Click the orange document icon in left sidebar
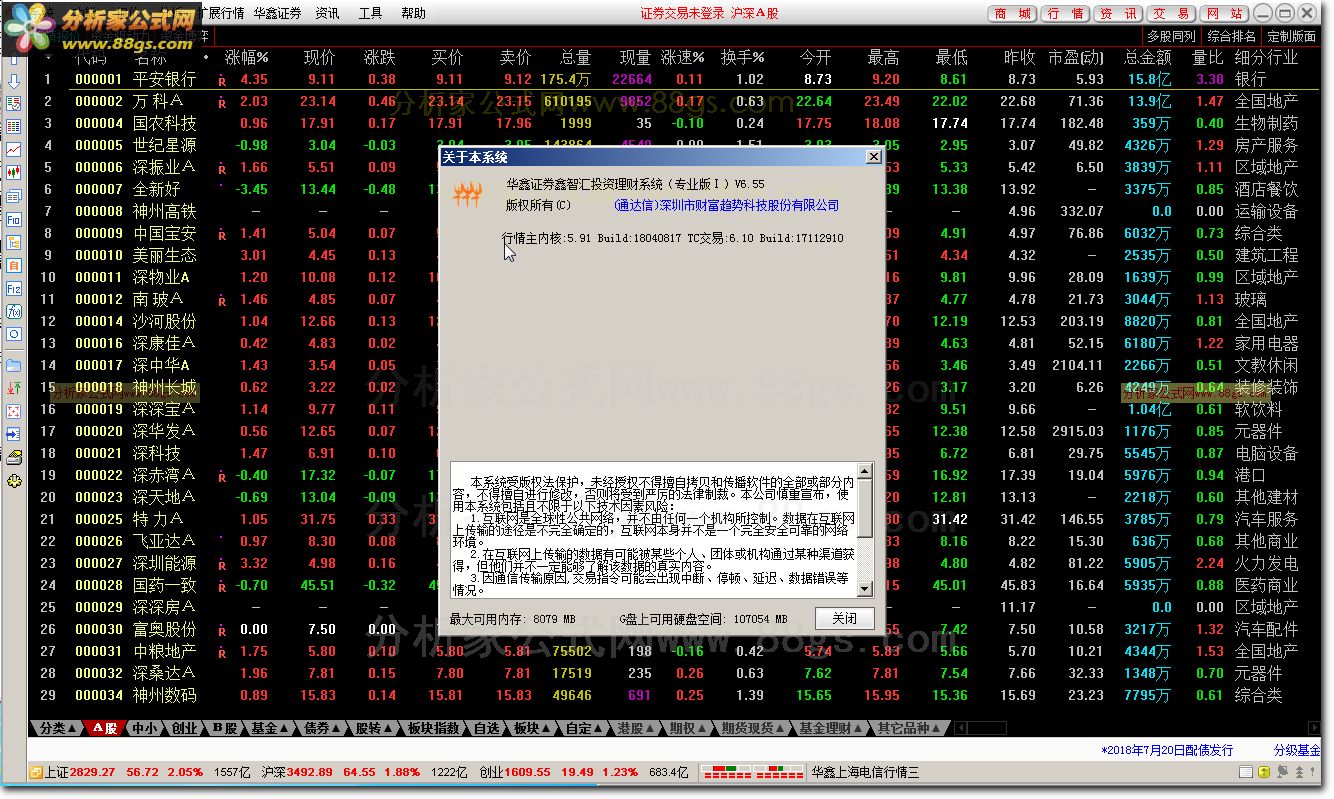This screenshot has height=799, width=1334. [13, 265]
